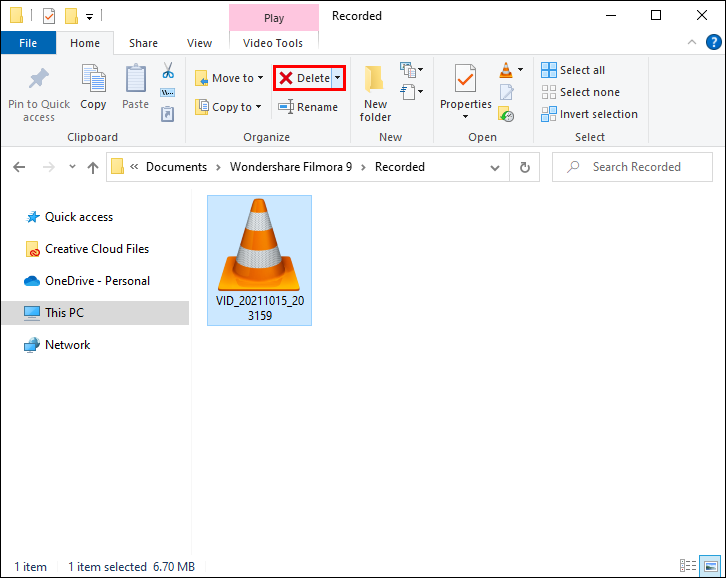Screen dimensions: 726x578
Task: Switch to details view in status bar
Action: [688, 566]
